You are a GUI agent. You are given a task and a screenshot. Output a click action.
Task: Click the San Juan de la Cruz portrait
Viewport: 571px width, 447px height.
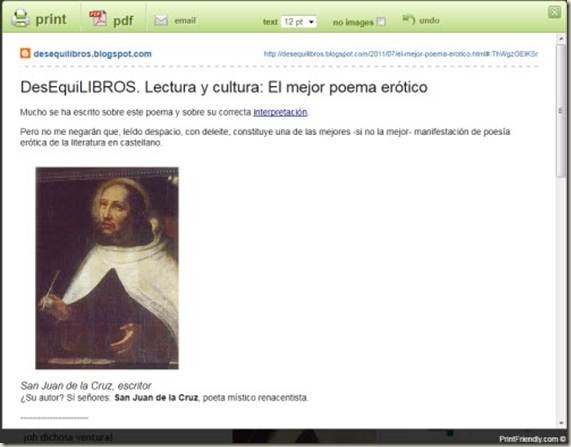click(x=107, y=268)
